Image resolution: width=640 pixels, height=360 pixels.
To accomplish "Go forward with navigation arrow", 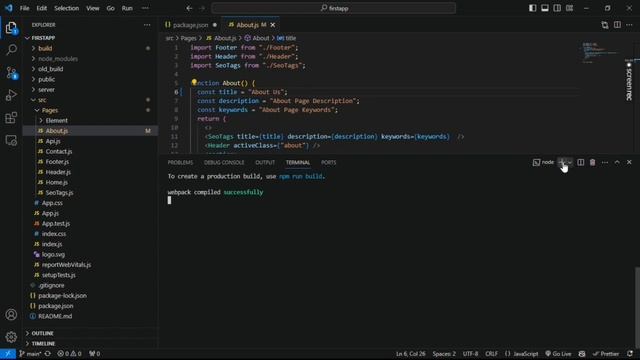I will coord(202,8).
